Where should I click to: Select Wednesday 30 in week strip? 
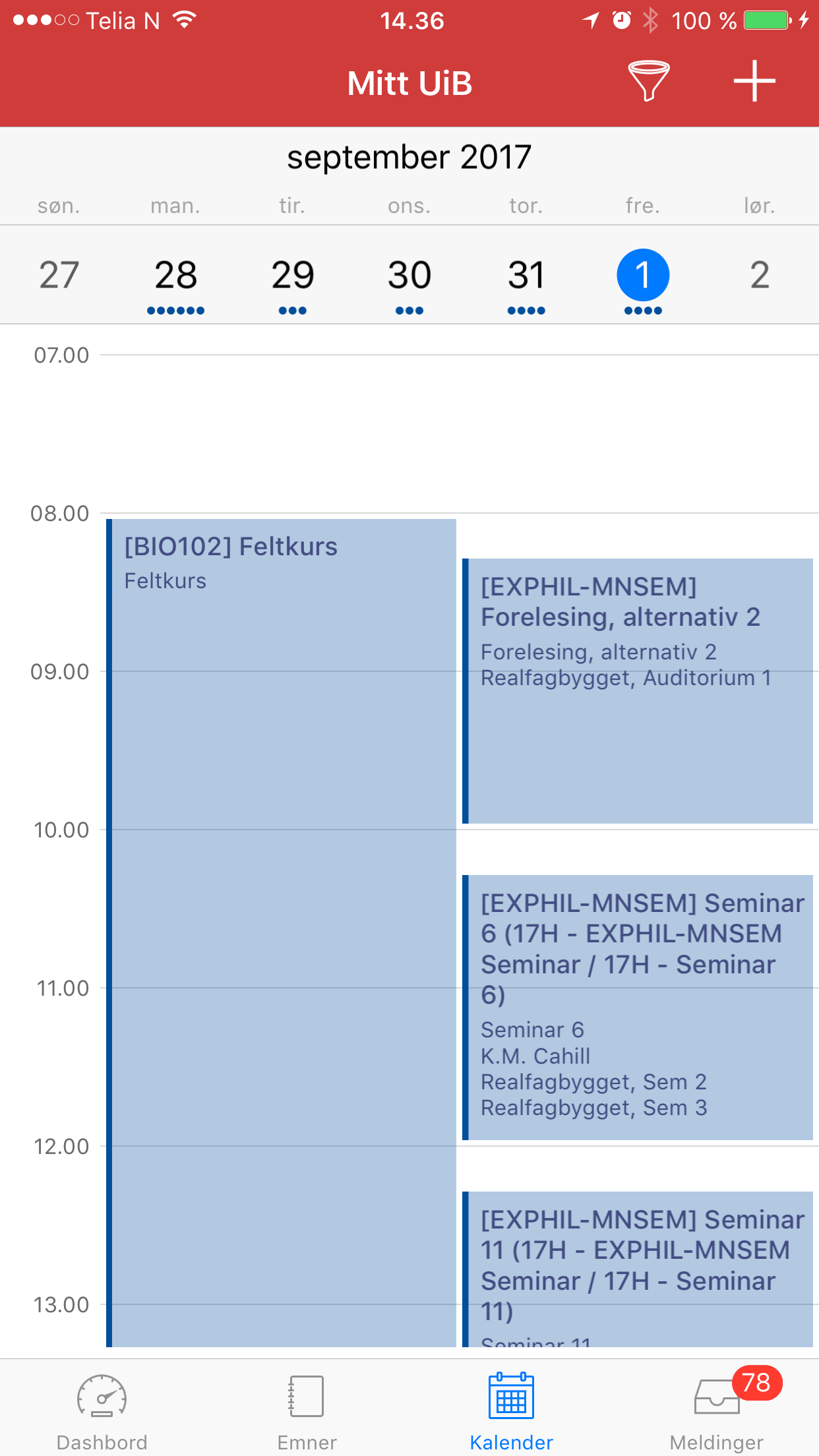click(x=409, y=275)
